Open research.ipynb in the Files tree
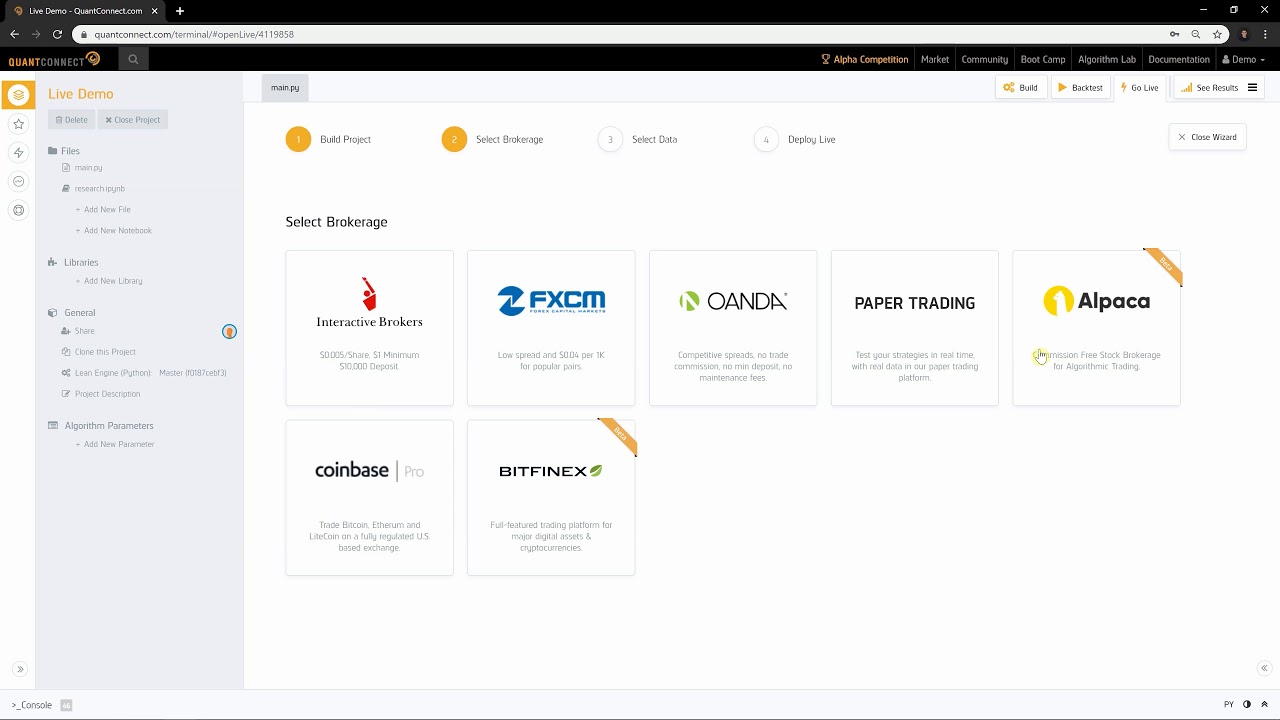 point(93,189)
